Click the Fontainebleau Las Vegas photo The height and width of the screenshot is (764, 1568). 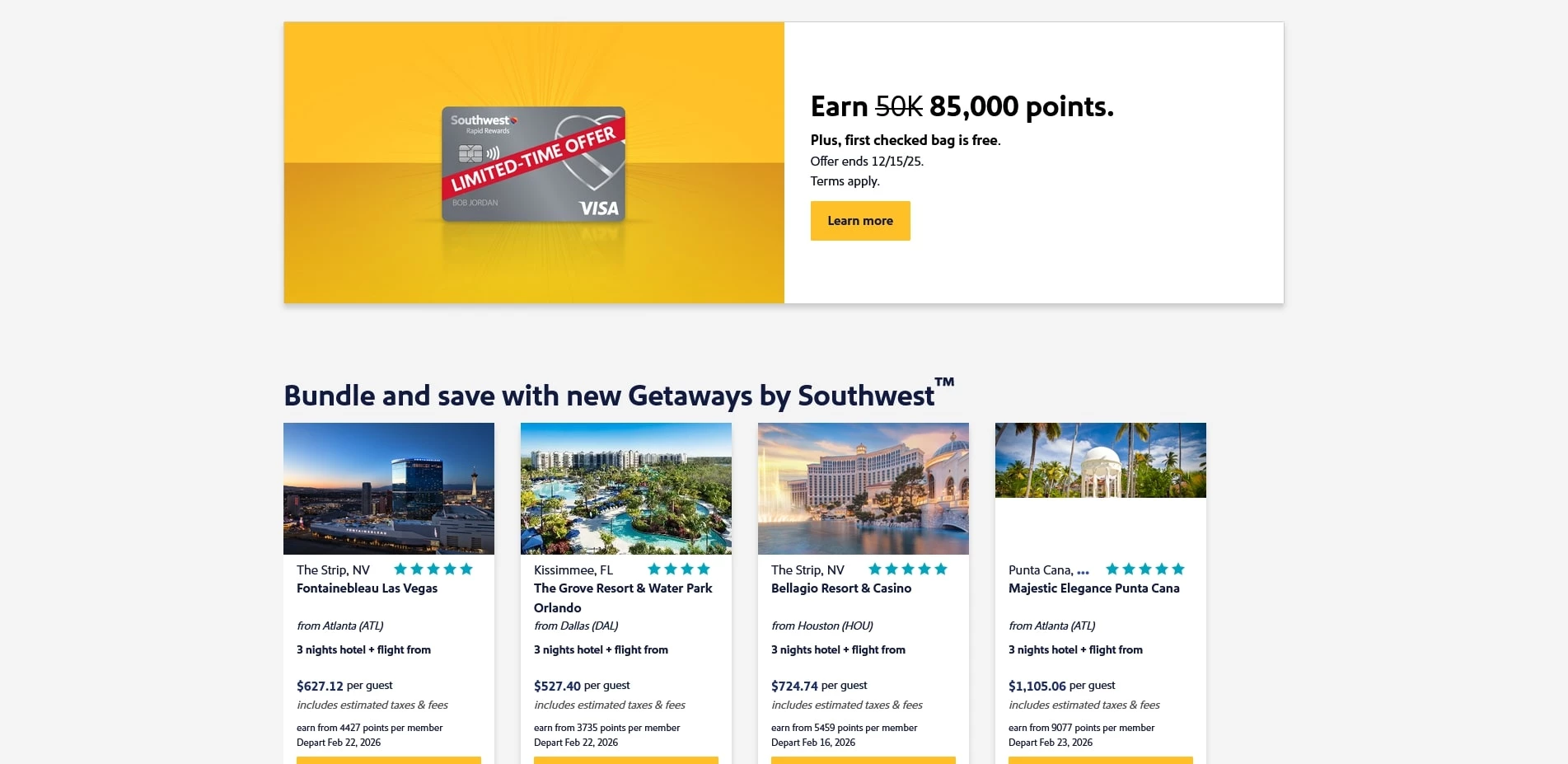click(388, 488)
